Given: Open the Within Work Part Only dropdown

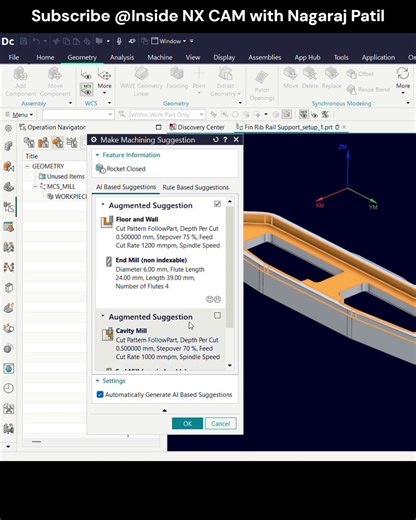Looking at the screenshot, I should (167, 115).
